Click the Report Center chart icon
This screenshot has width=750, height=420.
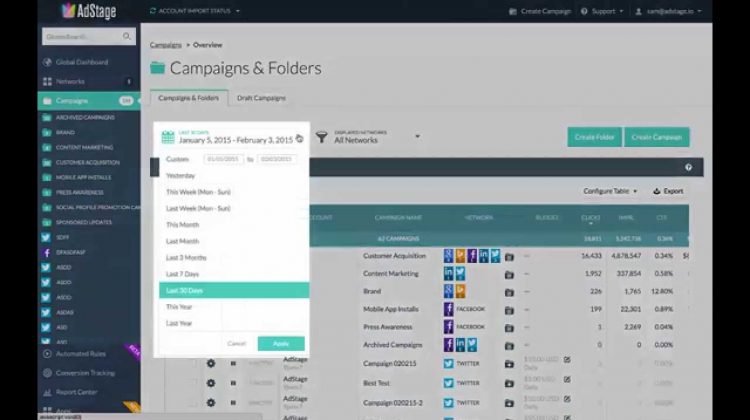47,393
